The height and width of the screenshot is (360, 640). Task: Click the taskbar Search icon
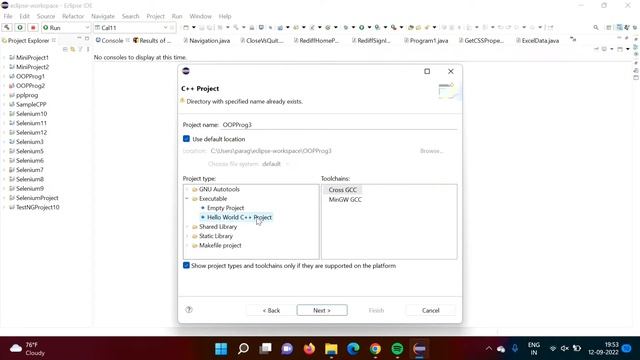click(243, 349)
